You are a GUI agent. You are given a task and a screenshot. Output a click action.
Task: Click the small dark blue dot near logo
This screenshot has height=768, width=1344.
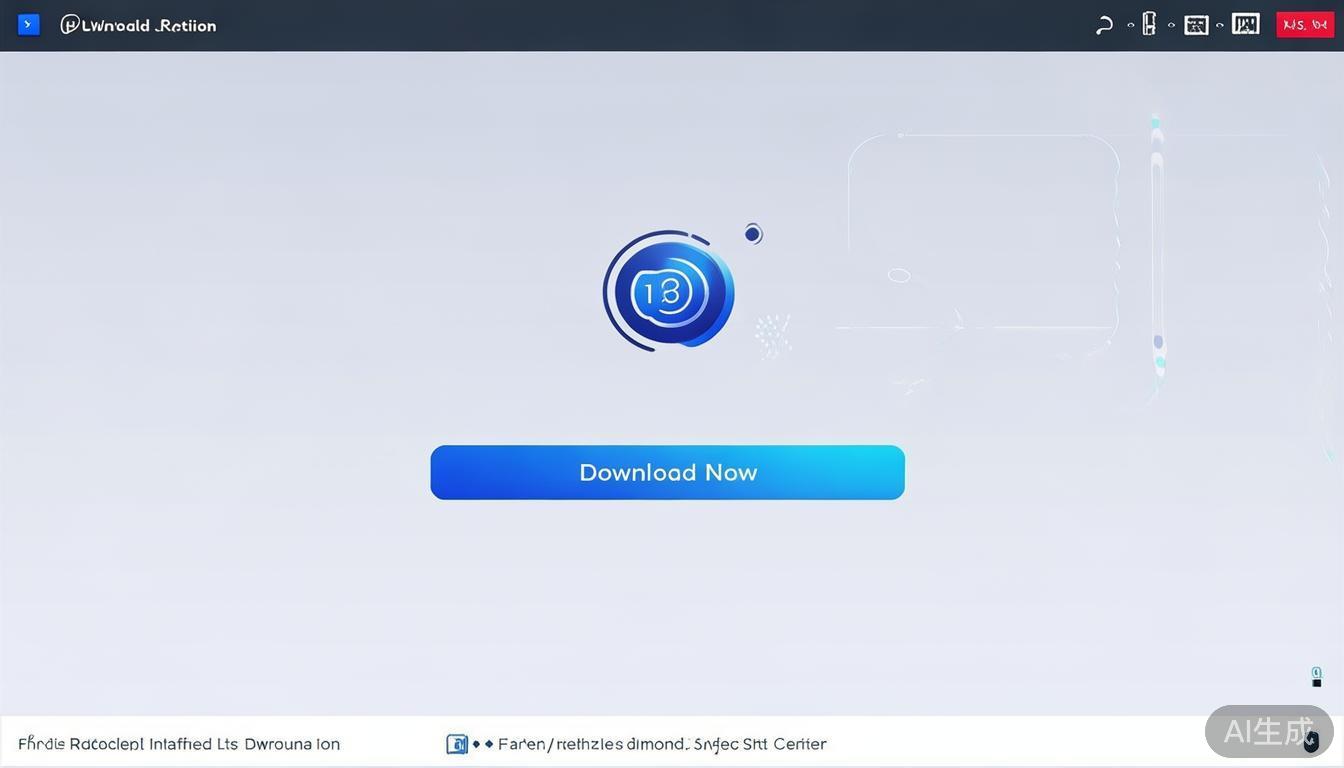click(753, 234)
